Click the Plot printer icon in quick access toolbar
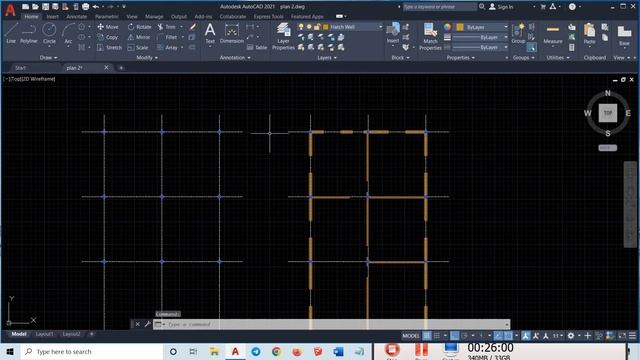This screenshot has height=360, width=640. [x=86, y=7]
